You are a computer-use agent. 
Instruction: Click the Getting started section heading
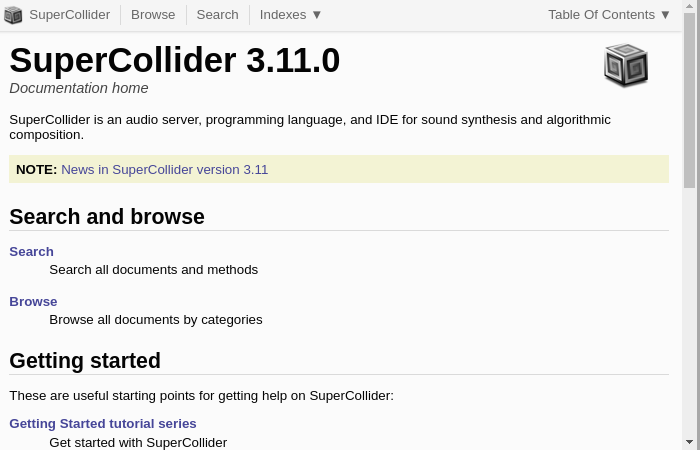pyautogui.click(x=85, y=360)
